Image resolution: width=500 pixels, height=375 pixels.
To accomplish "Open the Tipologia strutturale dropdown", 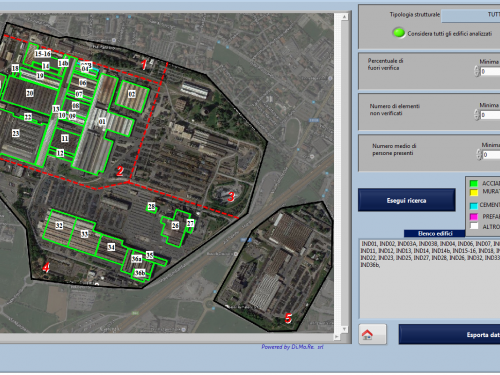I will coord(471,15).
